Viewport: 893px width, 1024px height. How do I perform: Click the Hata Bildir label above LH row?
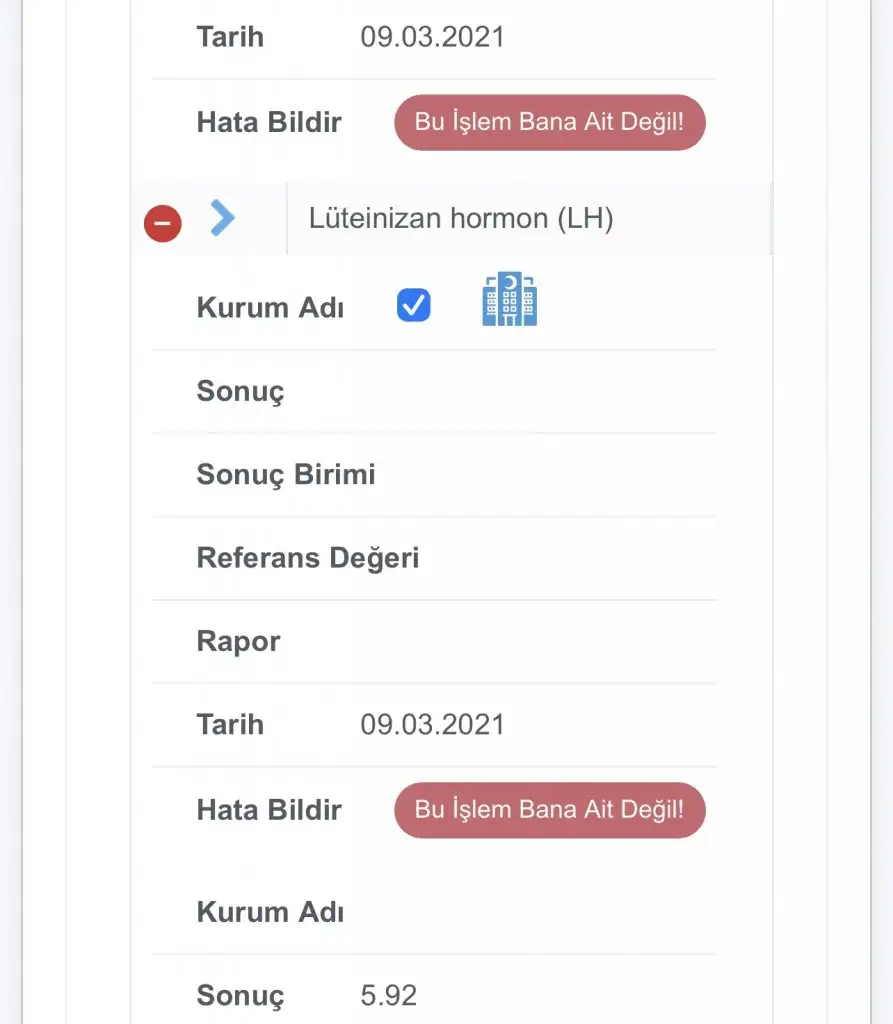[269, 122]
